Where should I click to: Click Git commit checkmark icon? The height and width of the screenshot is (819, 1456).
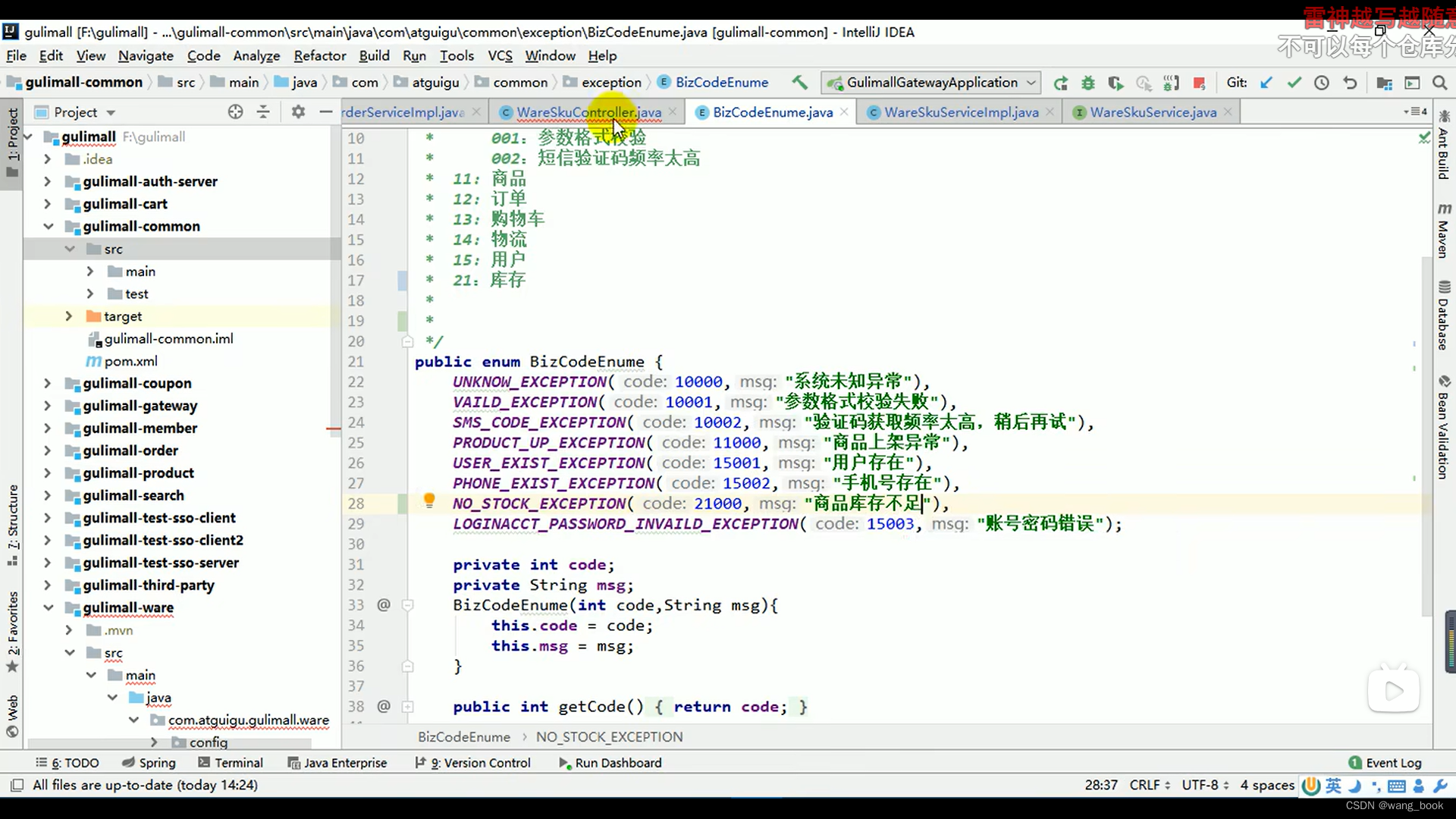[1294, 83]
